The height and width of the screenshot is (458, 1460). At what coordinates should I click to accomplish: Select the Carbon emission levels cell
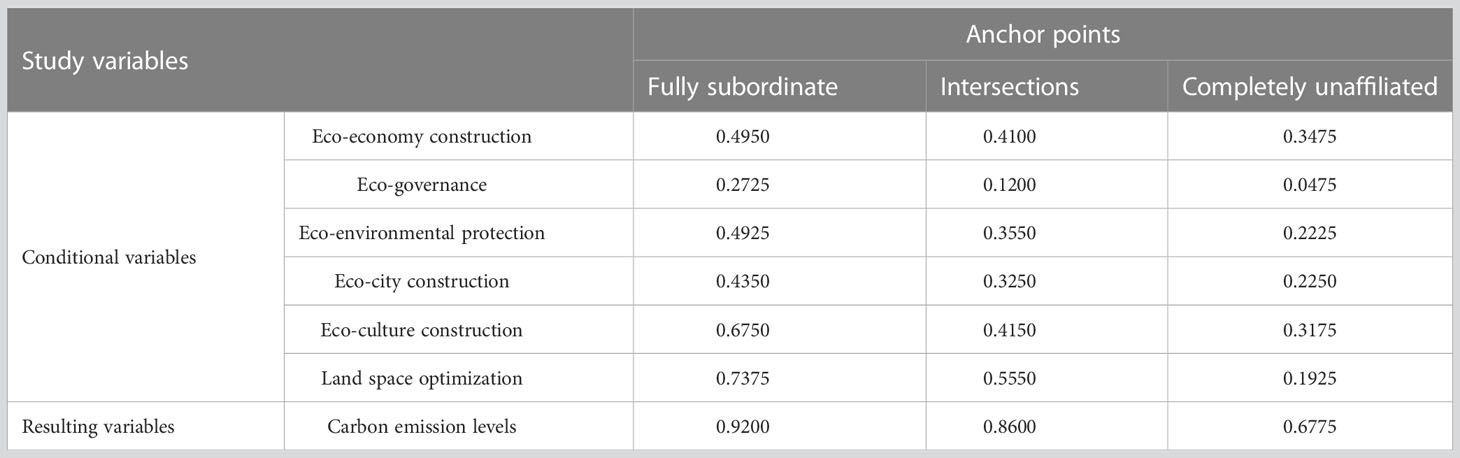click(x=422, y=427)
